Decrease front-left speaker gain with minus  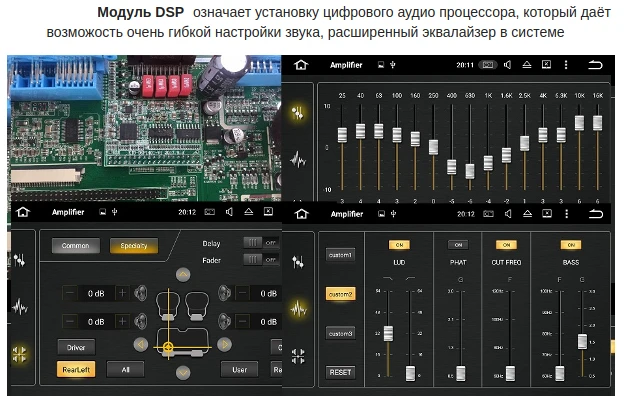tap(70, 293)
